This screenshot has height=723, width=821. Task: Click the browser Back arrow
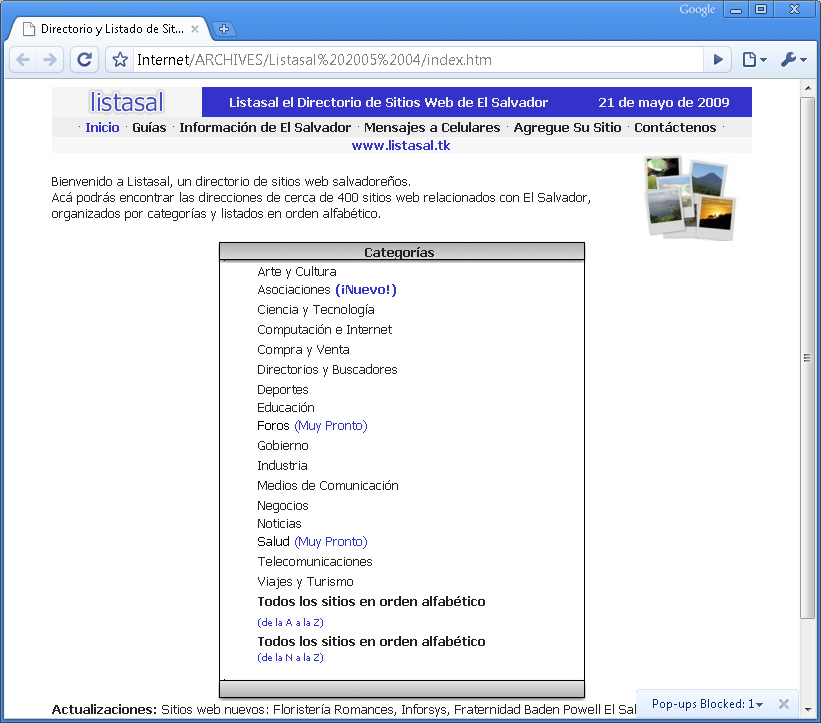tap(24, 60)
